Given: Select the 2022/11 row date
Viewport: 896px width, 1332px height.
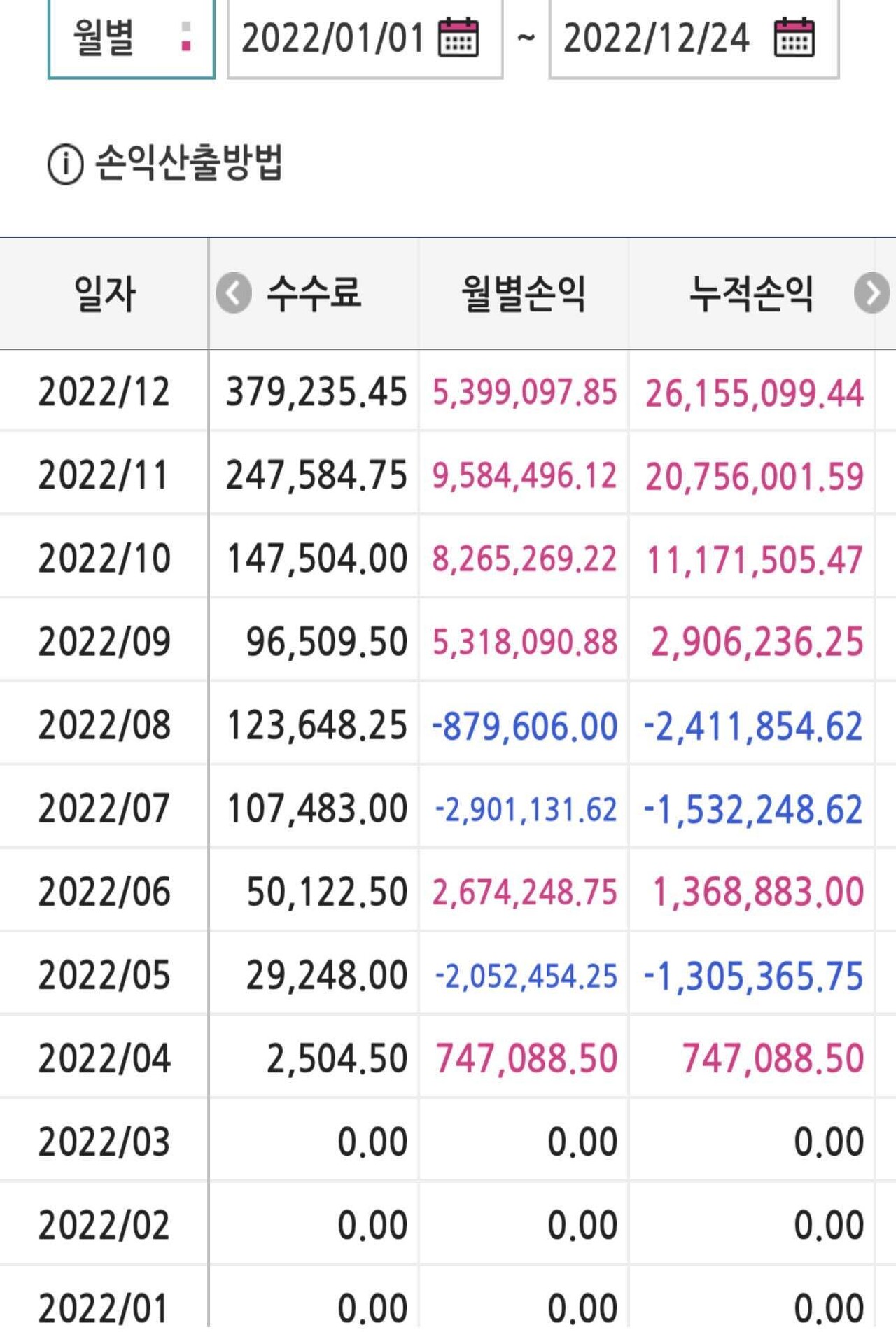Looking at the screenshot, I should click(x=104, y=475).
